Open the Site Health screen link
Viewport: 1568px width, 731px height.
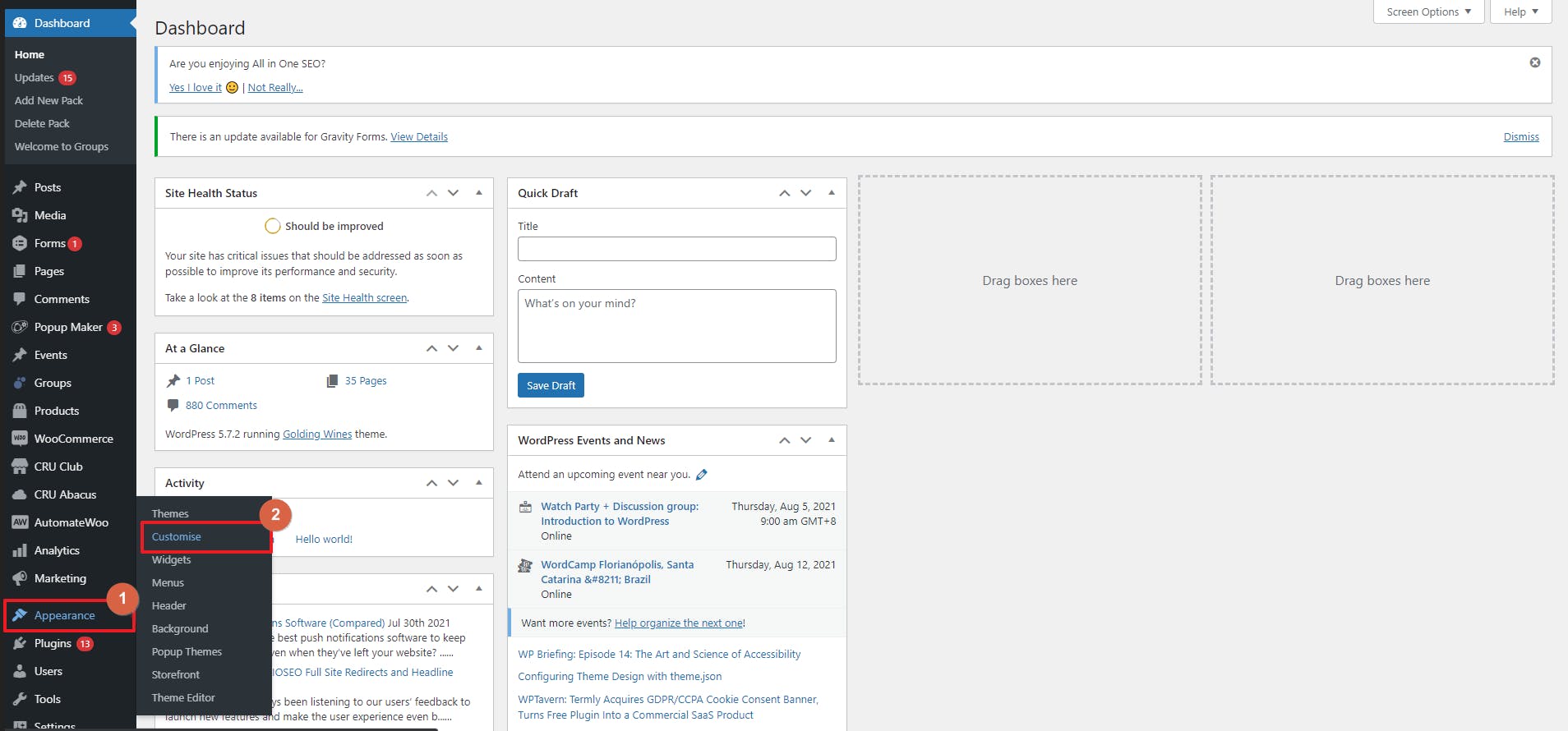point(364,297)
